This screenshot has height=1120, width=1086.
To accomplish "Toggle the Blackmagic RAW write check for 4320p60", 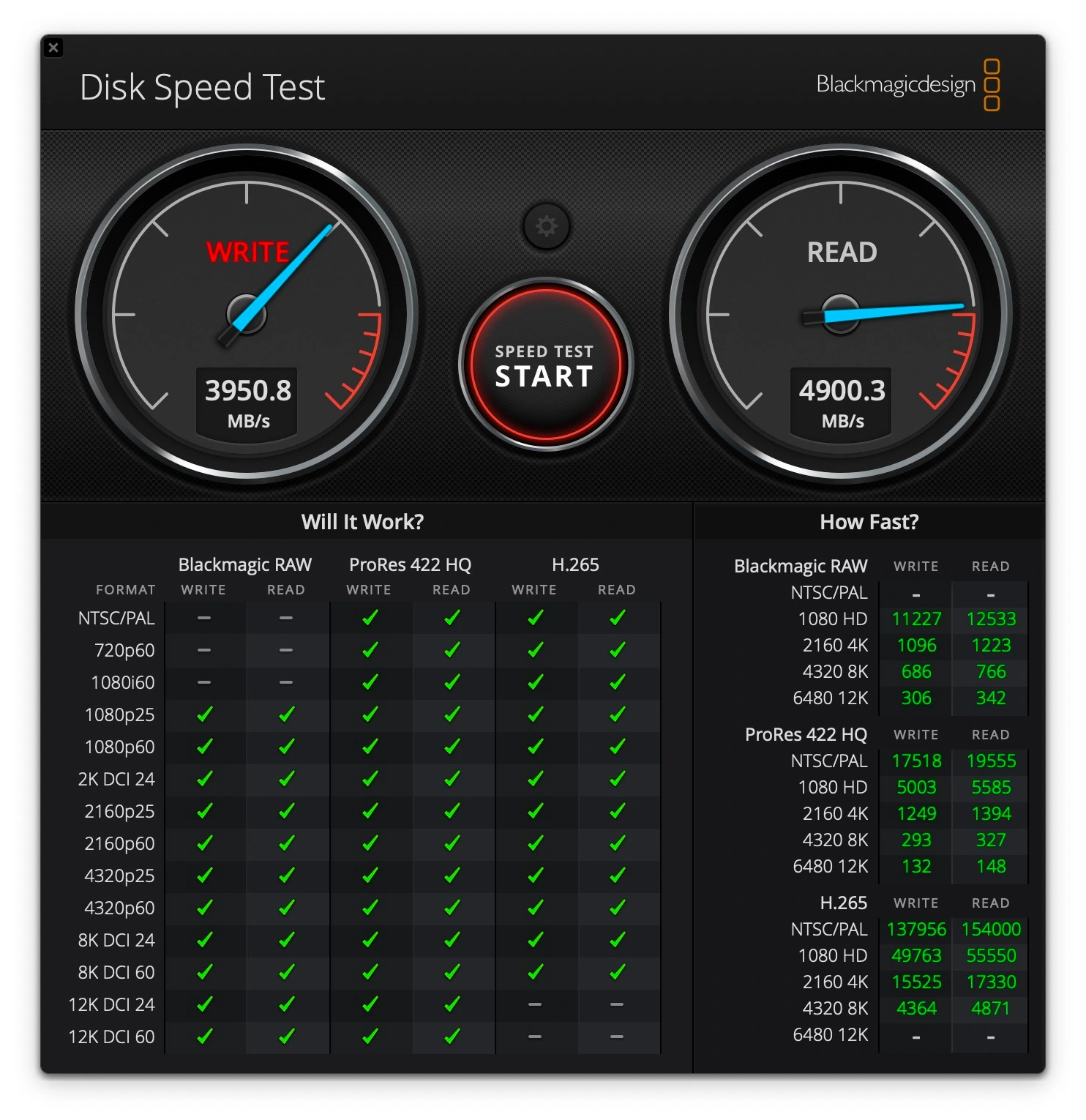I will coord(205,908).
